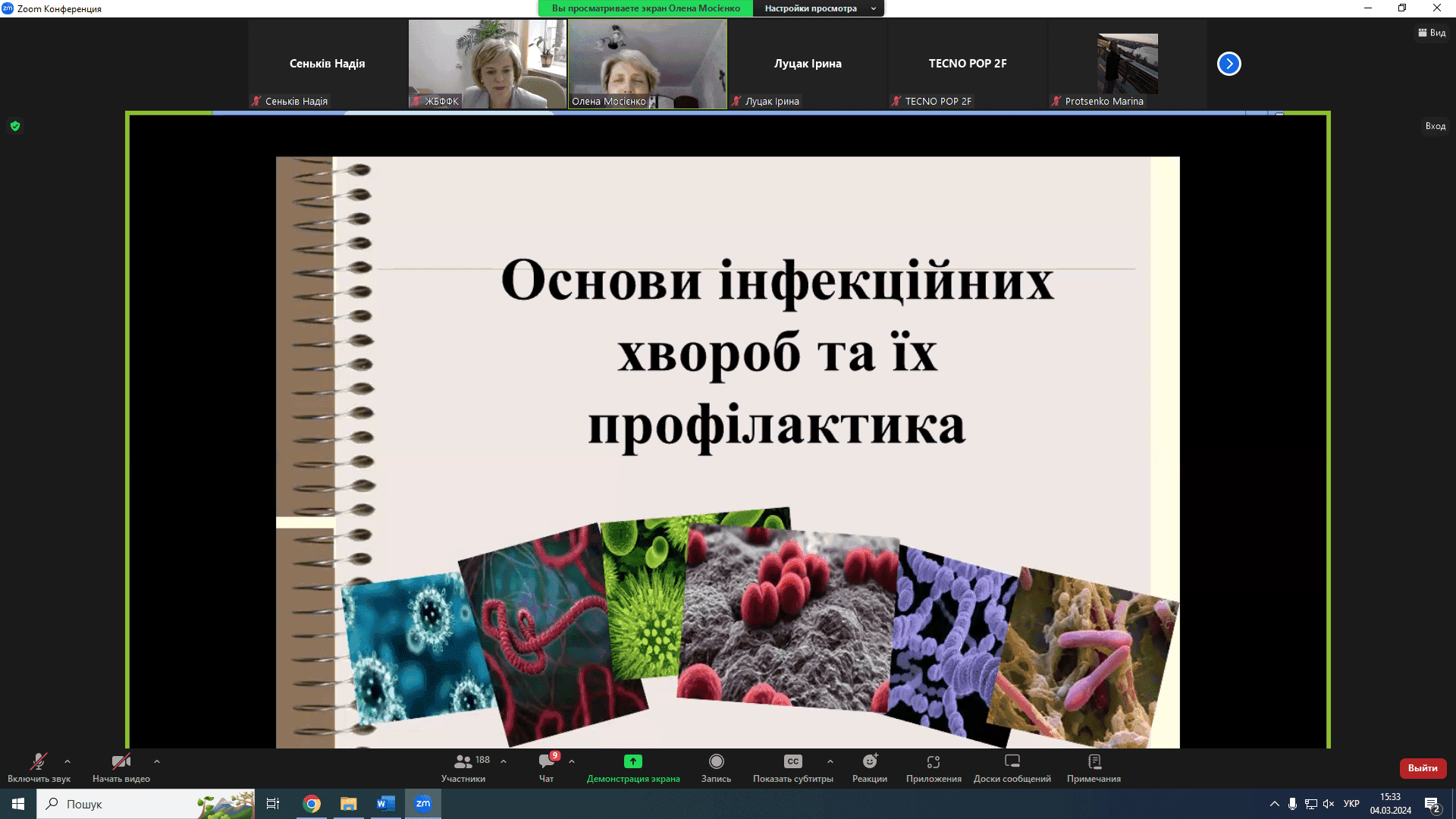Expand chat options arrow
1456x819 pixels.
coord(572,761)
